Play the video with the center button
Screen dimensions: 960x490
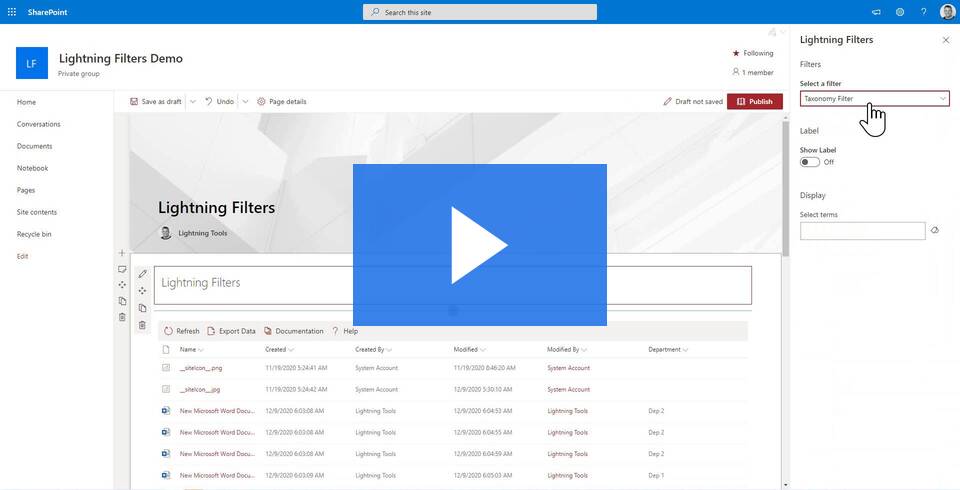(479, 245)
